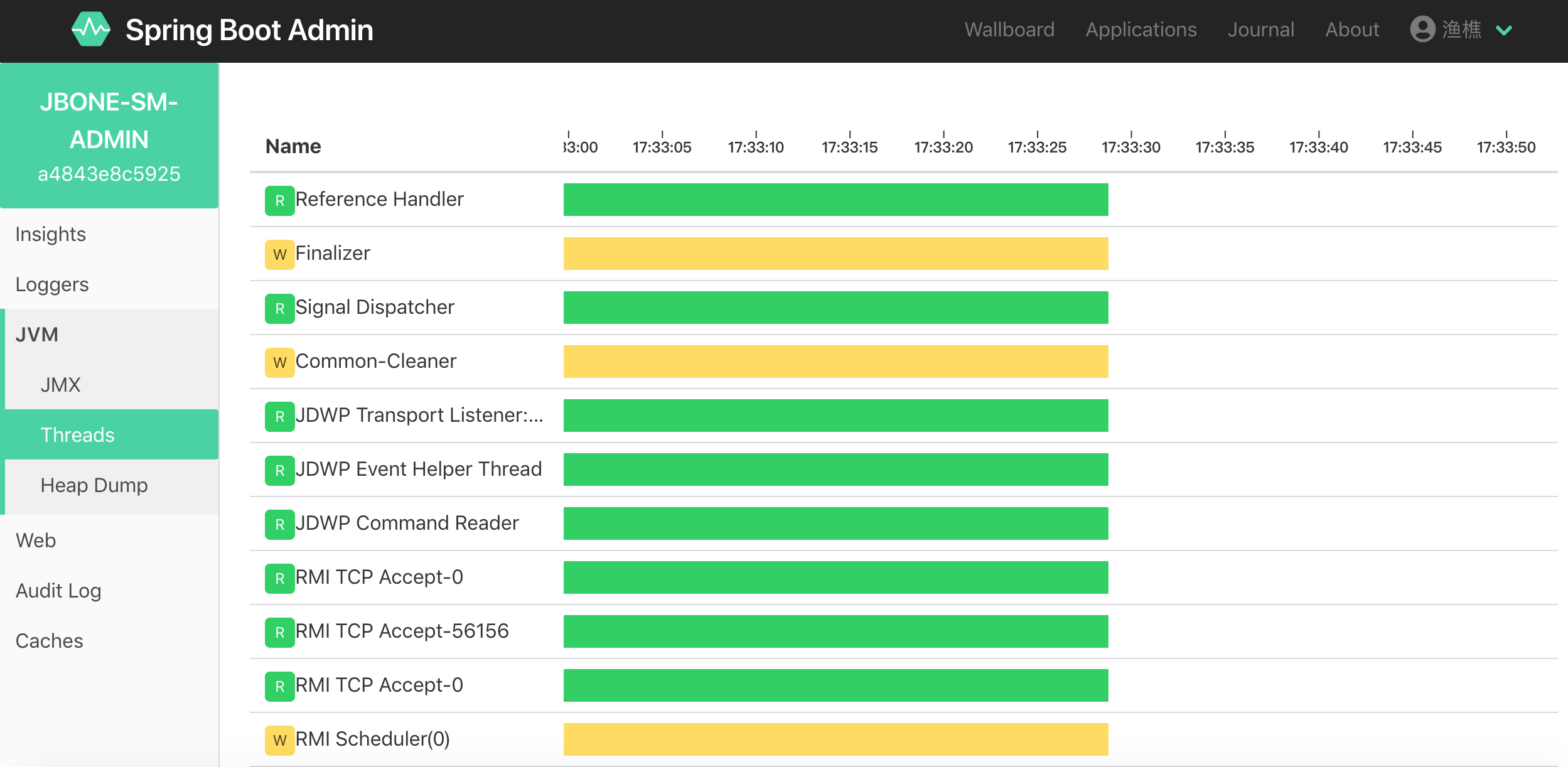Click the W badge for RMI Scheduler(0)

(x=279, y=740)
